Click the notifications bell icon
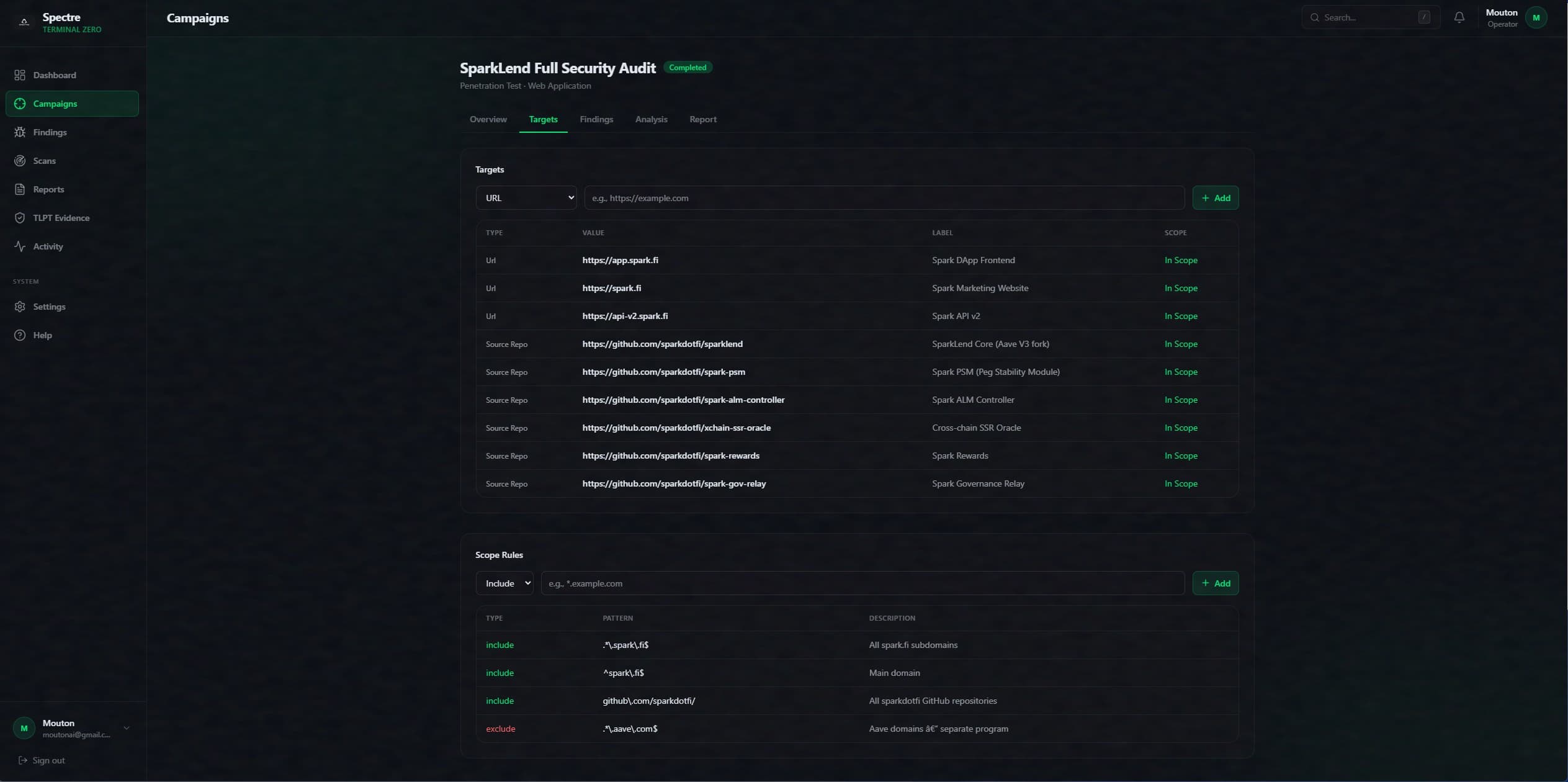 point(1459,17)
